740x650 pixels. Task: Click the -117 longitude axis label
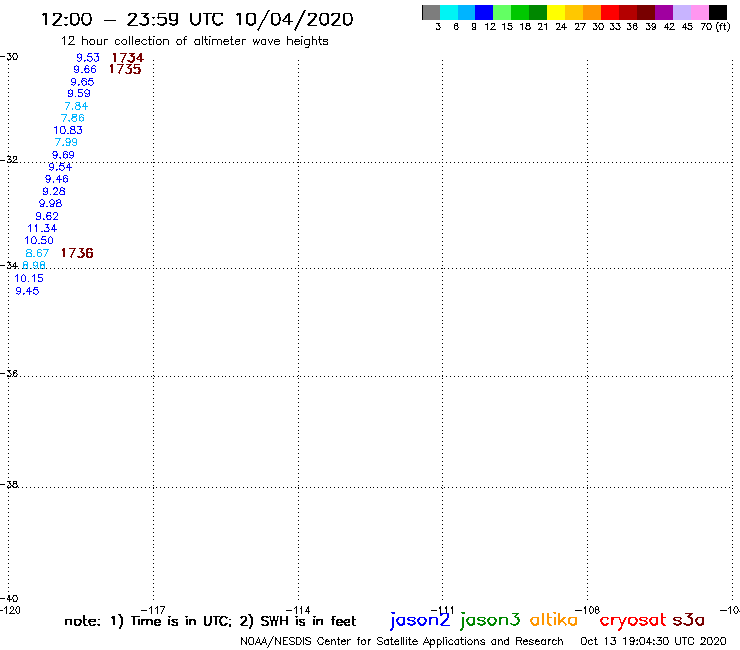[x=153, y=610]
